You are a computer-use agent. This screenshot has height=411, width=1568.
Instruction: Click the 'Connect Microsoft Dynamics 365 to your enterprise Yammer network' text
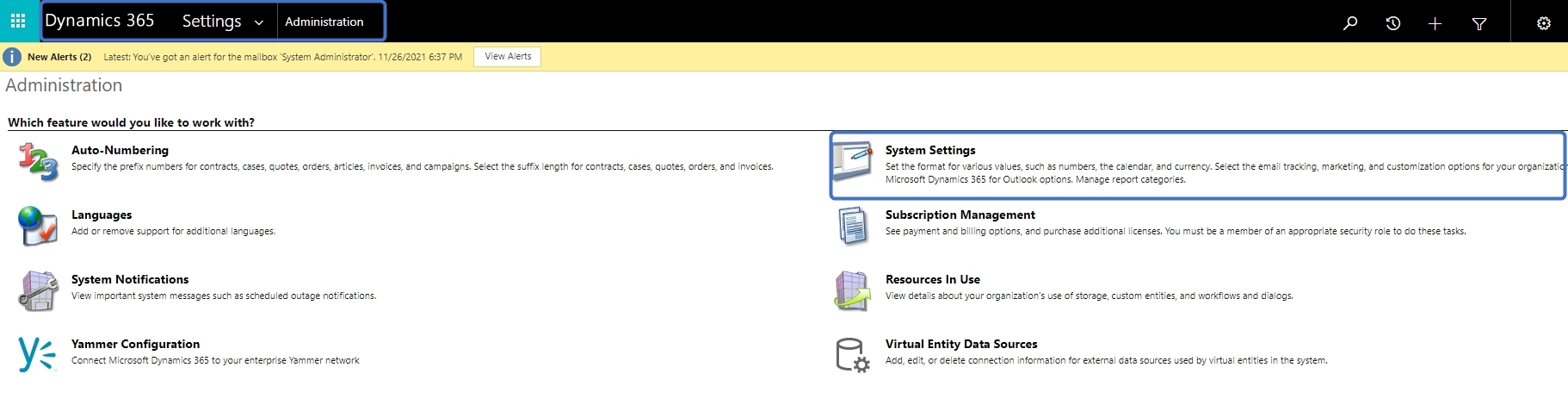pyautogui.click(x=215, y=360)
